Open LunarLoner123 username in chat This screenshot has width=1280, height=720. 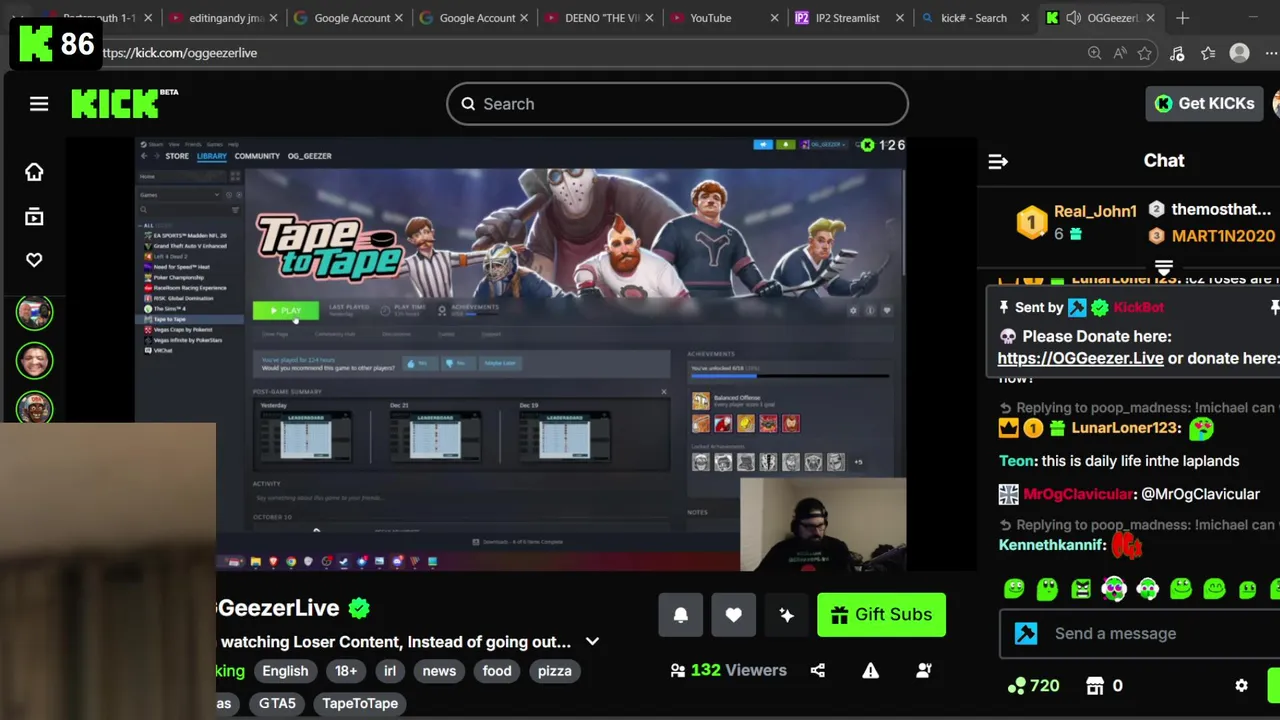tap(1124, 428)
